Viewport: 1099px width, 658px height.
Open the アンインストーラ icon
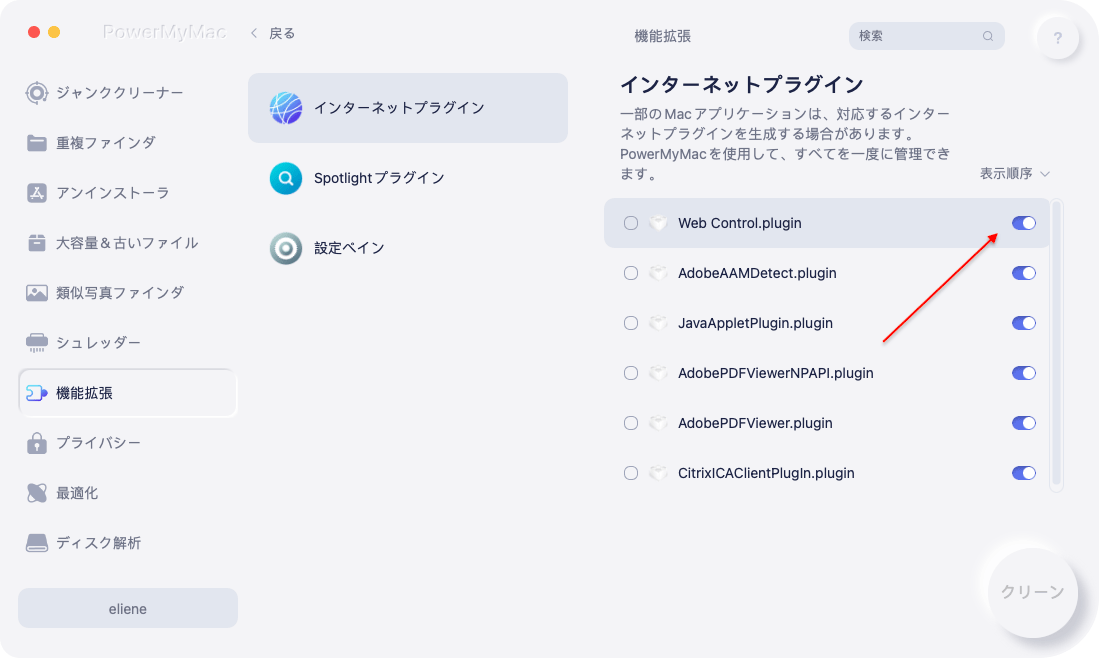pos(36,193)
